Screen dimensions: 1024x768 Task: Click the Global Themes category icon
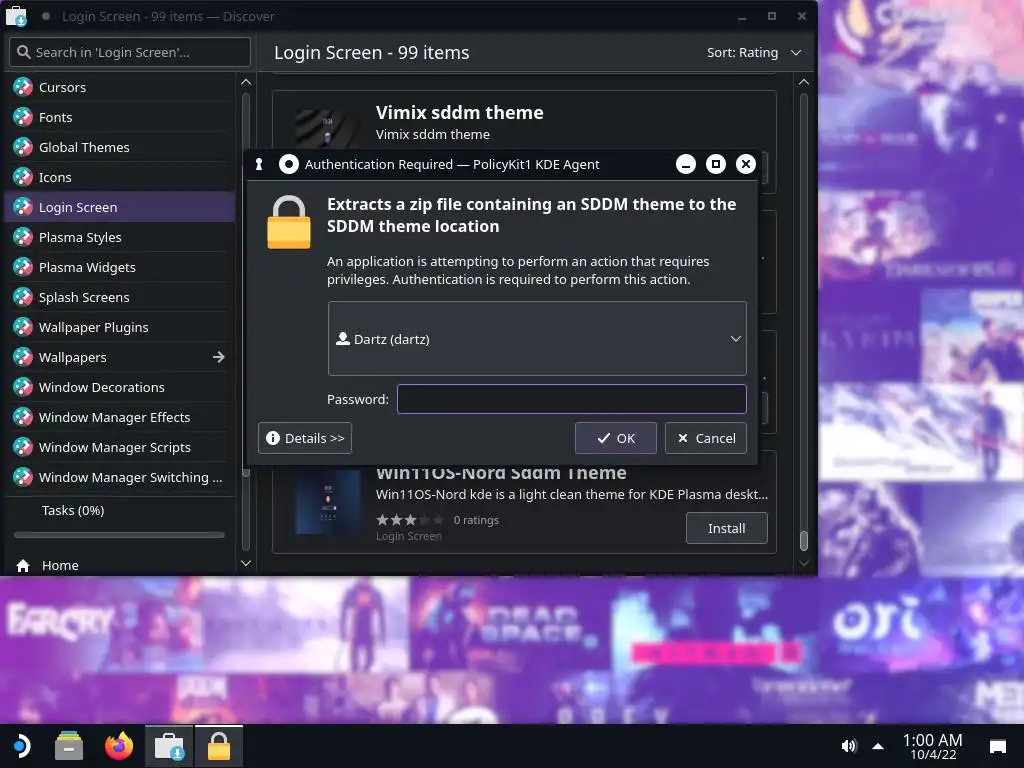23,147
